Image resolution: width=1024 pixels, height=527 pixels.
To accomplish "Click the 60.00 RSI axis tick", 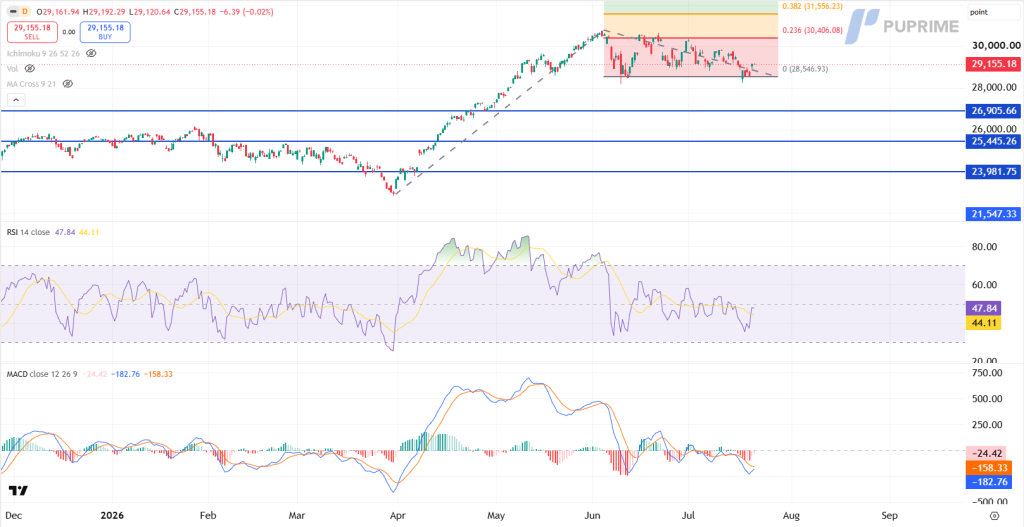I will coord(983,285).
